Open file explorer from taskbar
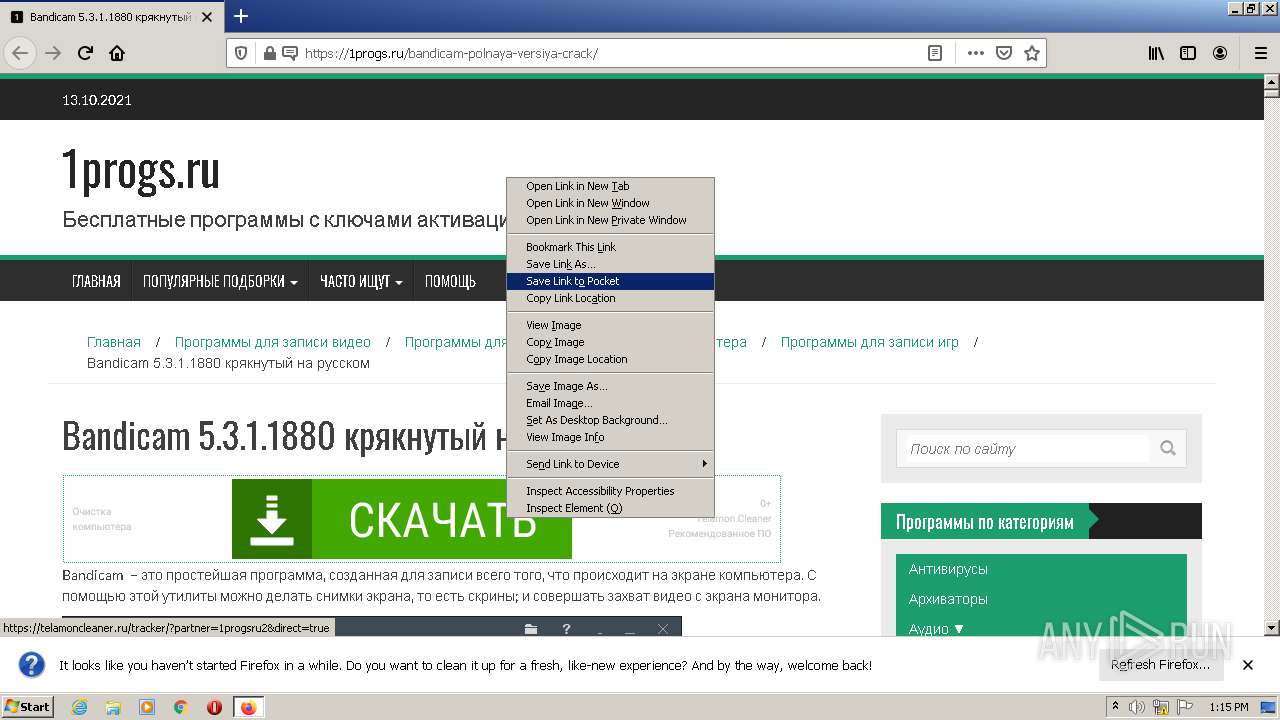Viewport: 1280px width, 720px height. [113, 707]
